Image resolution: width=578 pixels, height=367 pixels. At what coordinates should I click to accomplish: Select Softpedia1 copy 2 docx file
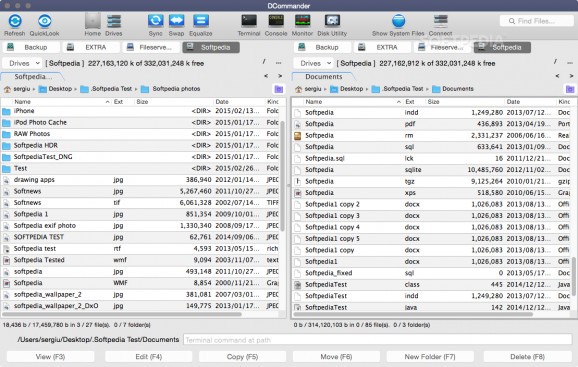pos(432,204)
